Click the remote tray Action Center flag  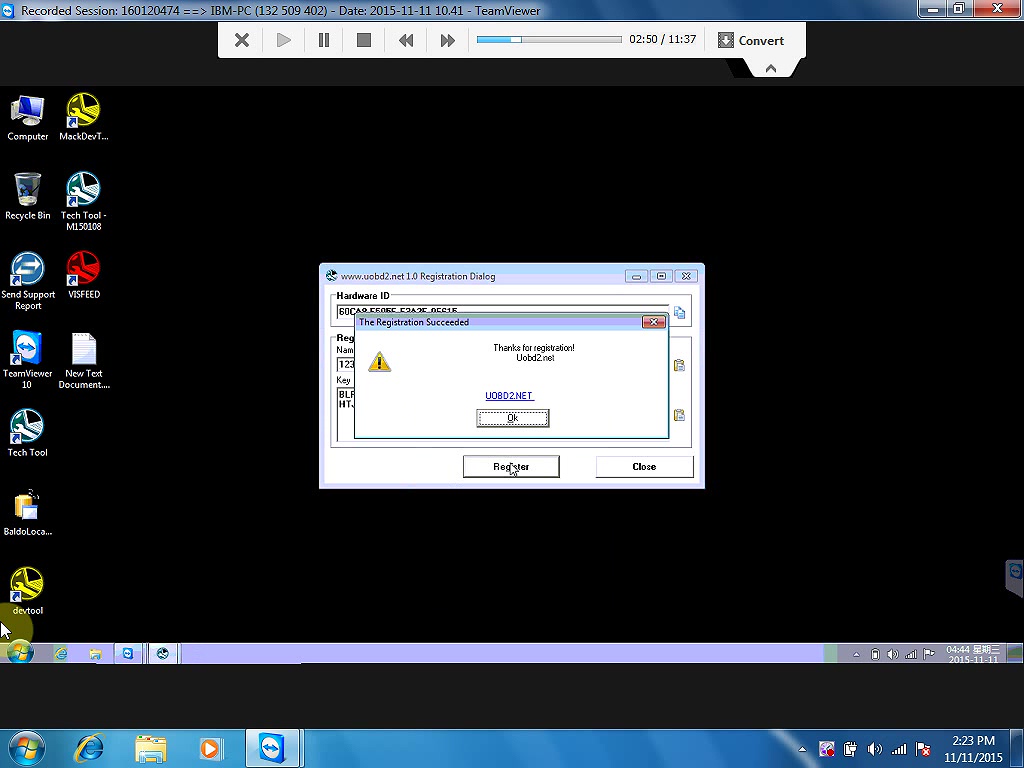(929, 654)
